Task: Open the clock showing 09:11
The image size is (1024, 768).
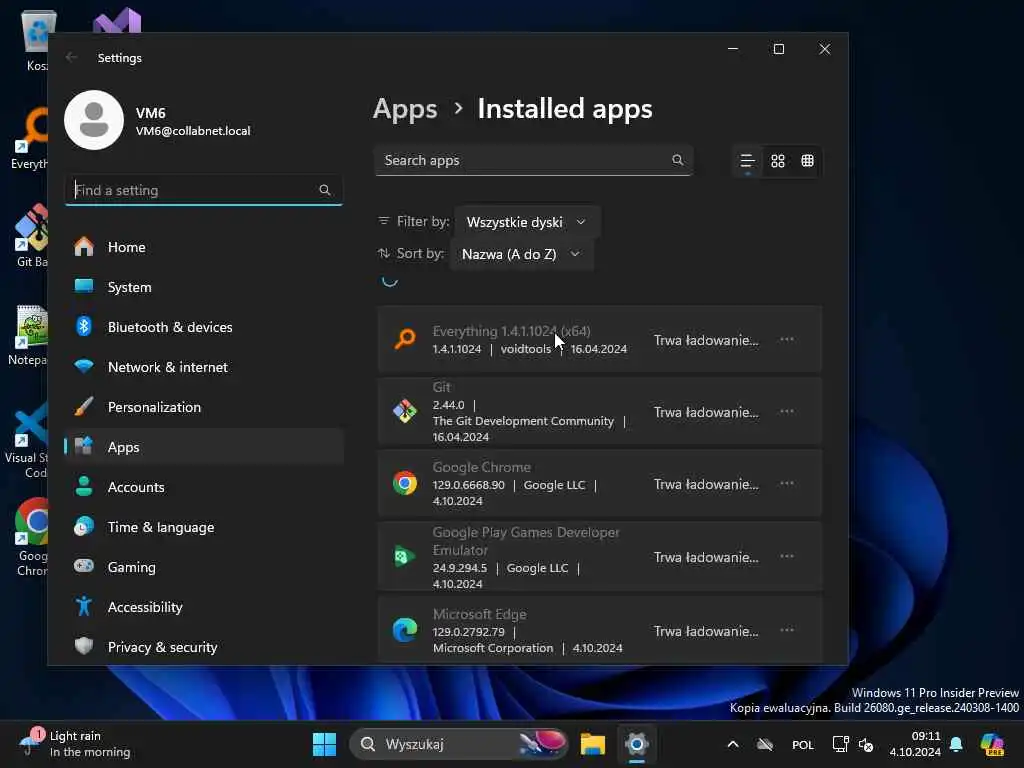Action: 915,744
